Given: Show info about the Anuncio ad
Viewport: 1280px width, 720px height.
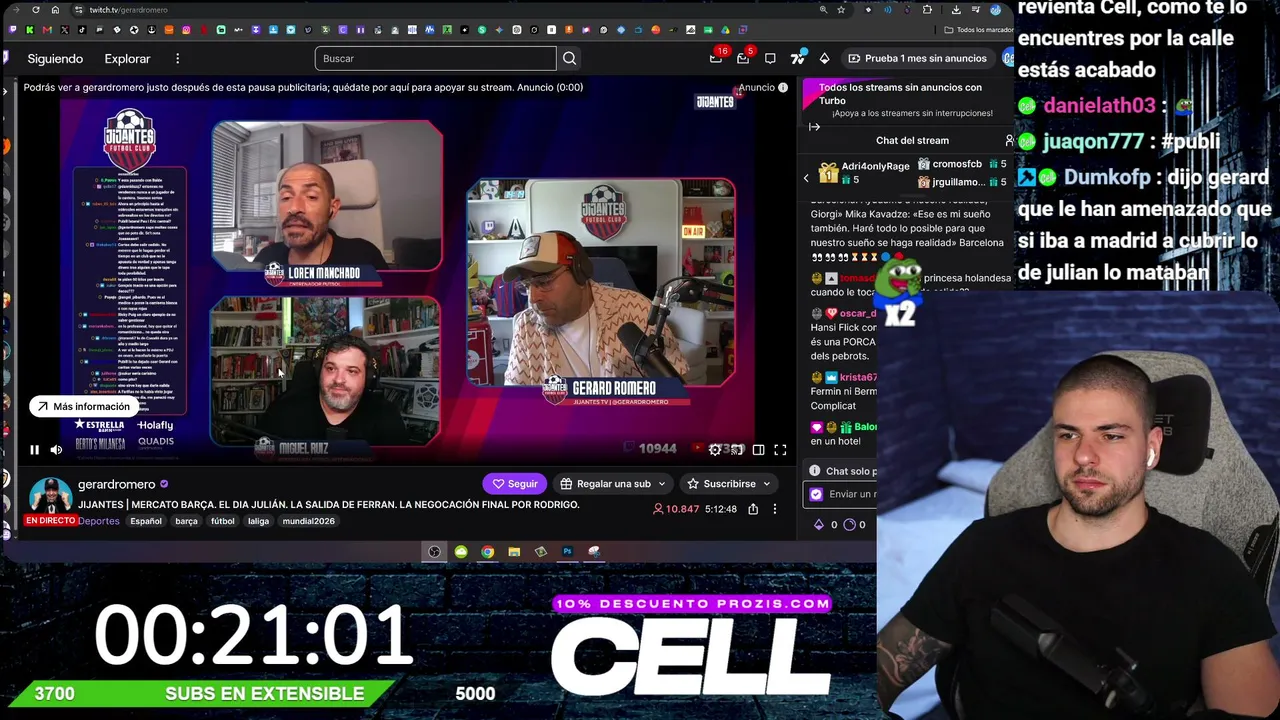Looking at the screenshot, I should tap(783, 88).
